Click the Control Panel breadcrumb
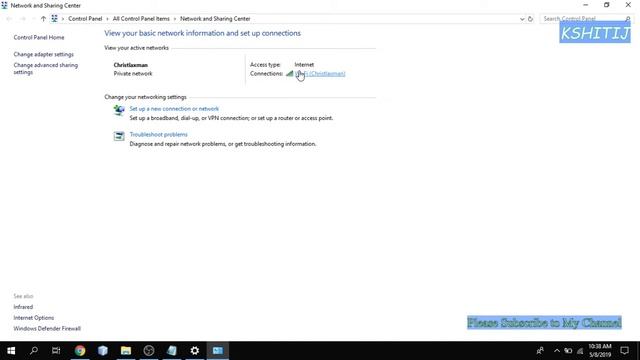 (85, 19)
